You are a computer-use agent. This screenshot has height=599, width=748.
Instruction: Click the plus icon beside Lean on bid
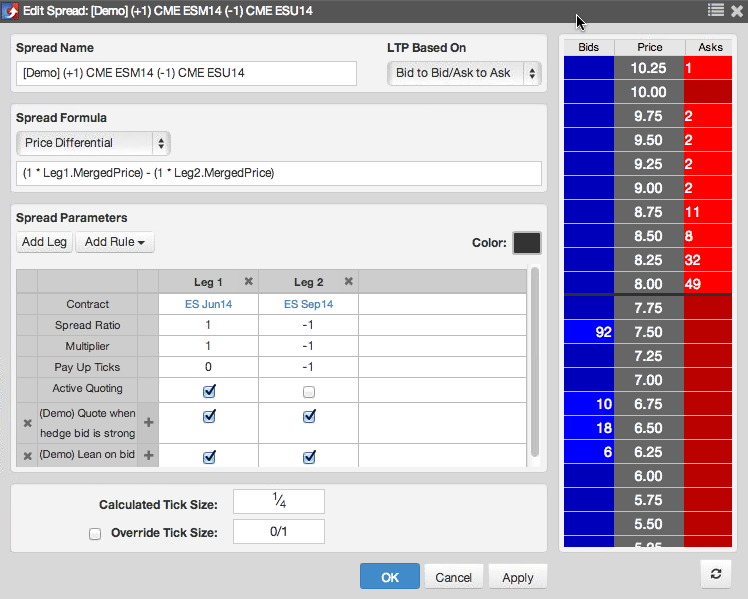tap(148, 455)
